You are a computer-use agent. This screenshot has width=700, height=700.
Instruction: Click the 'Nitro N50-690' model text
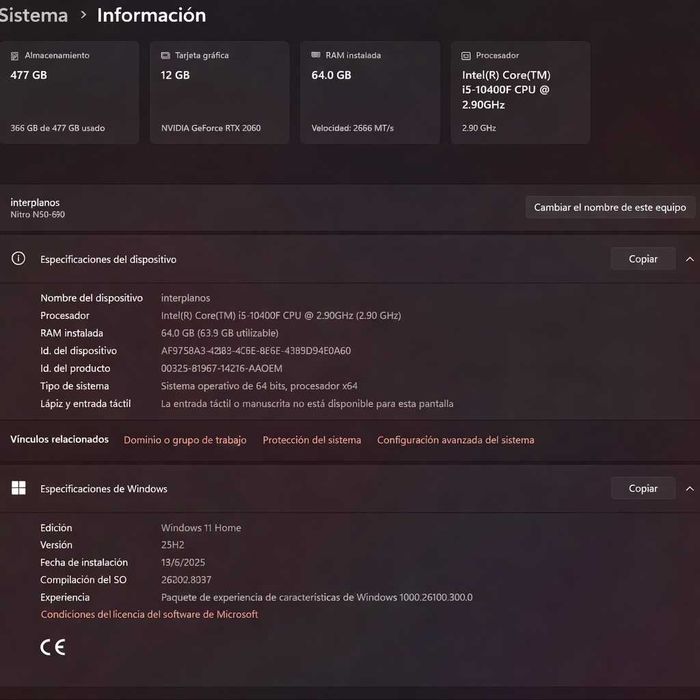coord(38,214)
